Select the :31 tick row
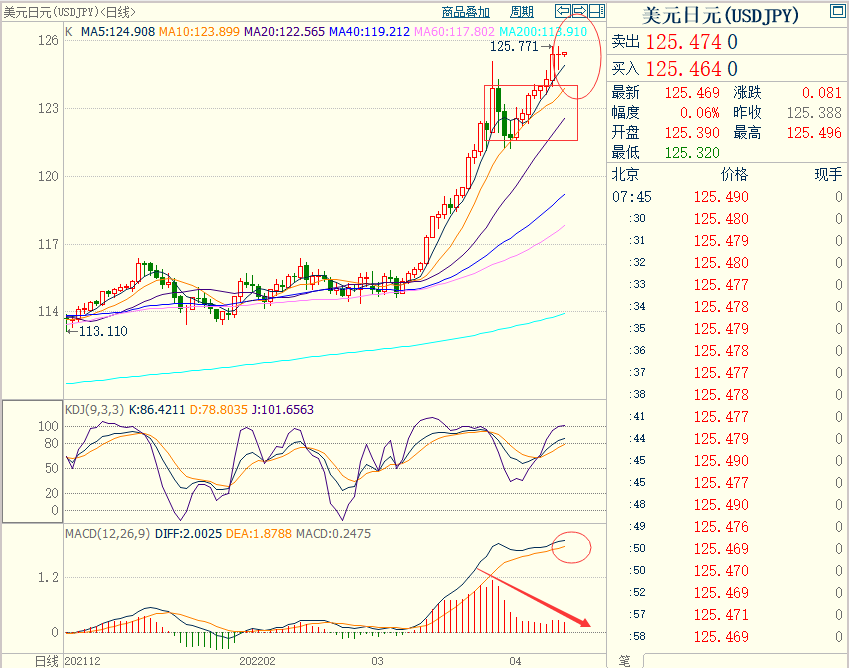The image size is (849, 668). pyautogui.click(x=727, y=240)
